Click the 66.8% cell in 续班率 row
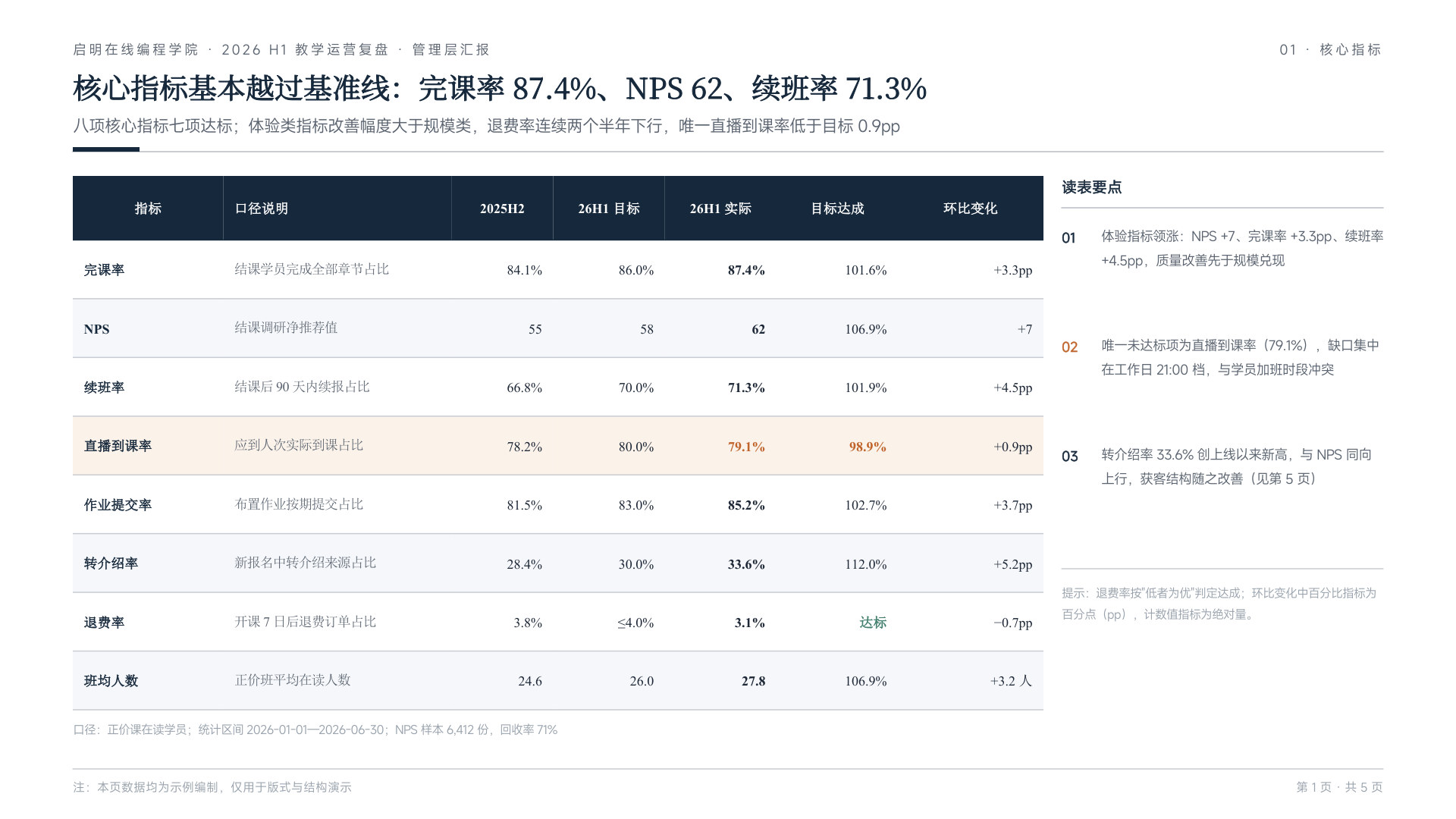The height and width of the screenshot is (819, 1456). (524, 388)
